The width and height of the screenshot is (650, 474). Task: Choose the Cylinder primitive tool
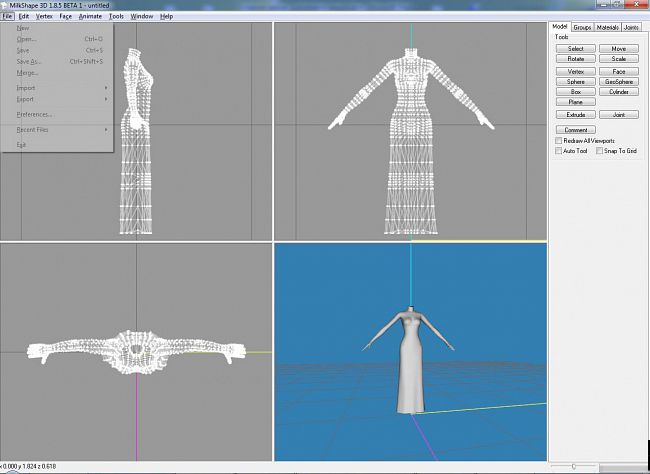click(x=619, y=91)
